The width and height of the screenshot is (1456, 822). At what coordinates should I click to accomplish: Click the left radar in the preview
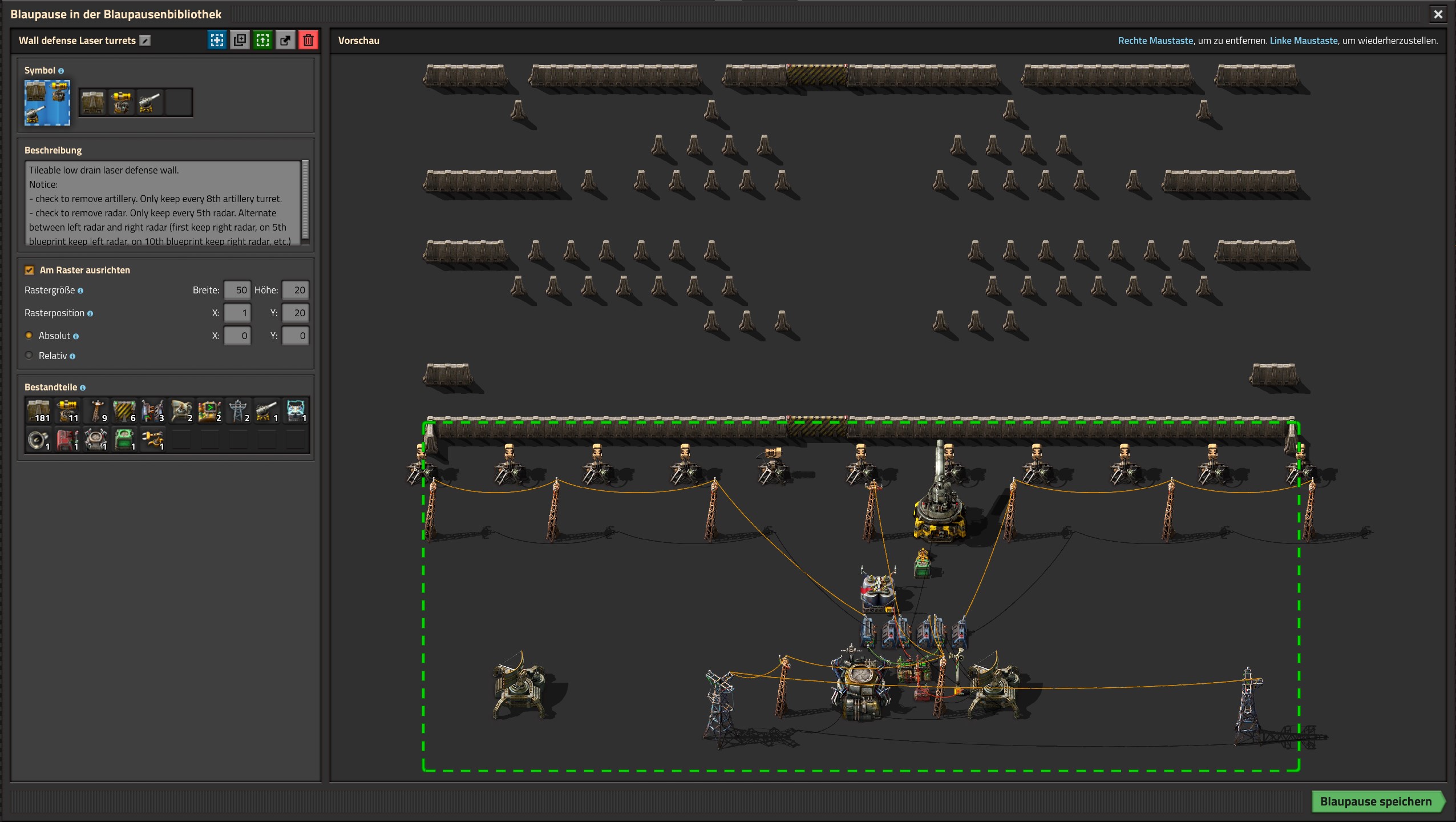pos(520,686)
